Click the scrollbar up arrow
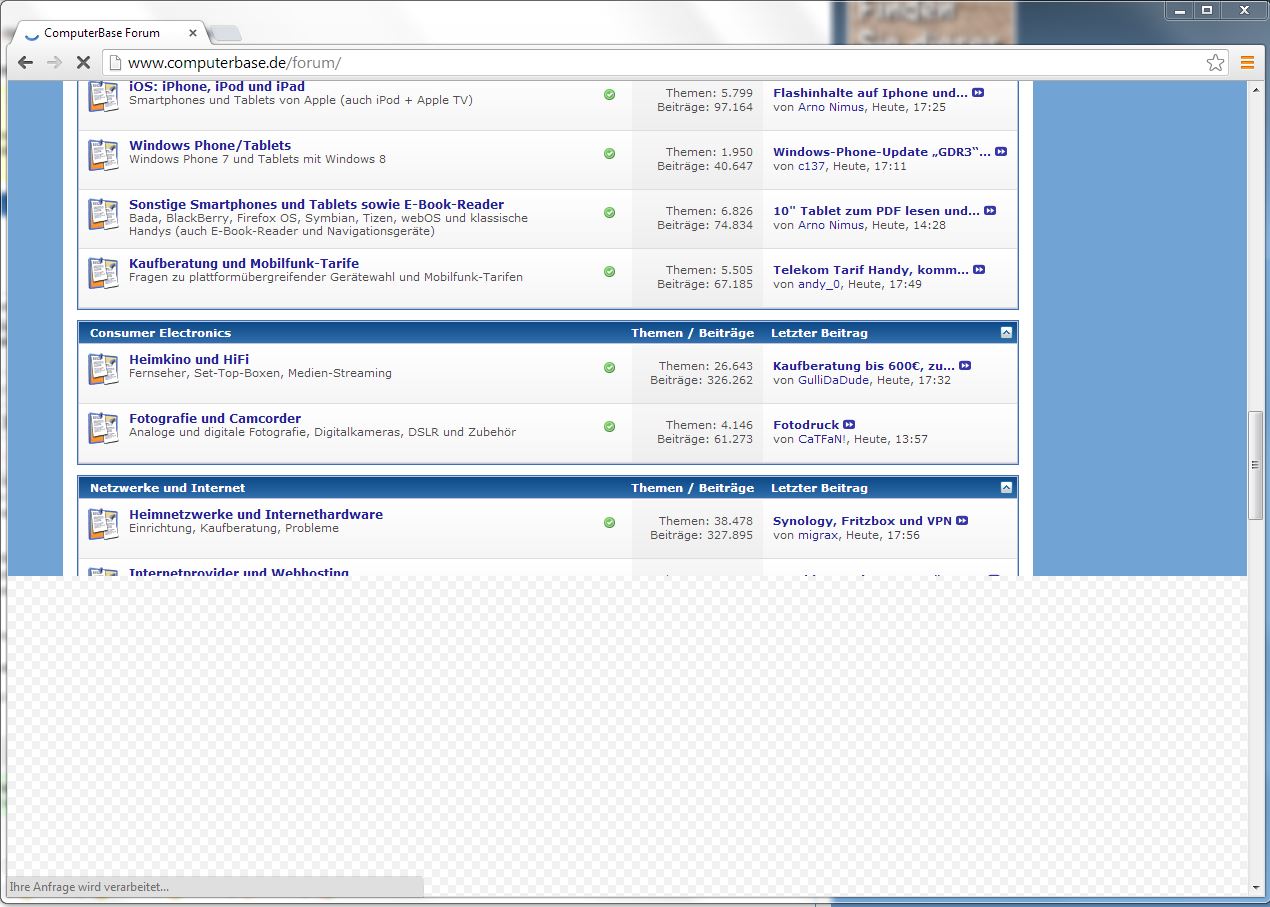Screen dimensions: 1270x907 1256,88
